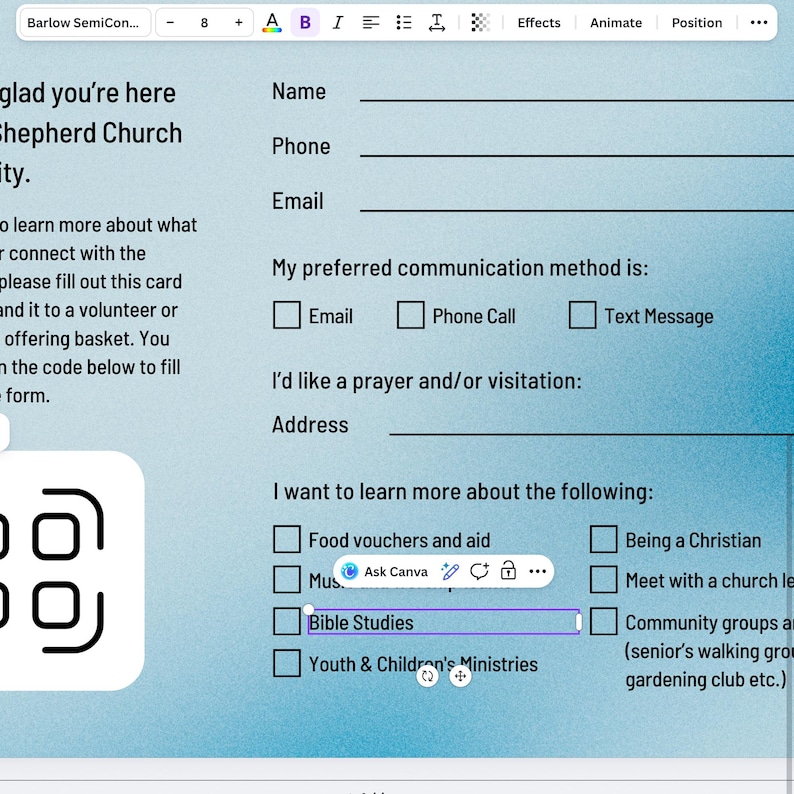Select the Email preference checkbox shape

(287, 315)
